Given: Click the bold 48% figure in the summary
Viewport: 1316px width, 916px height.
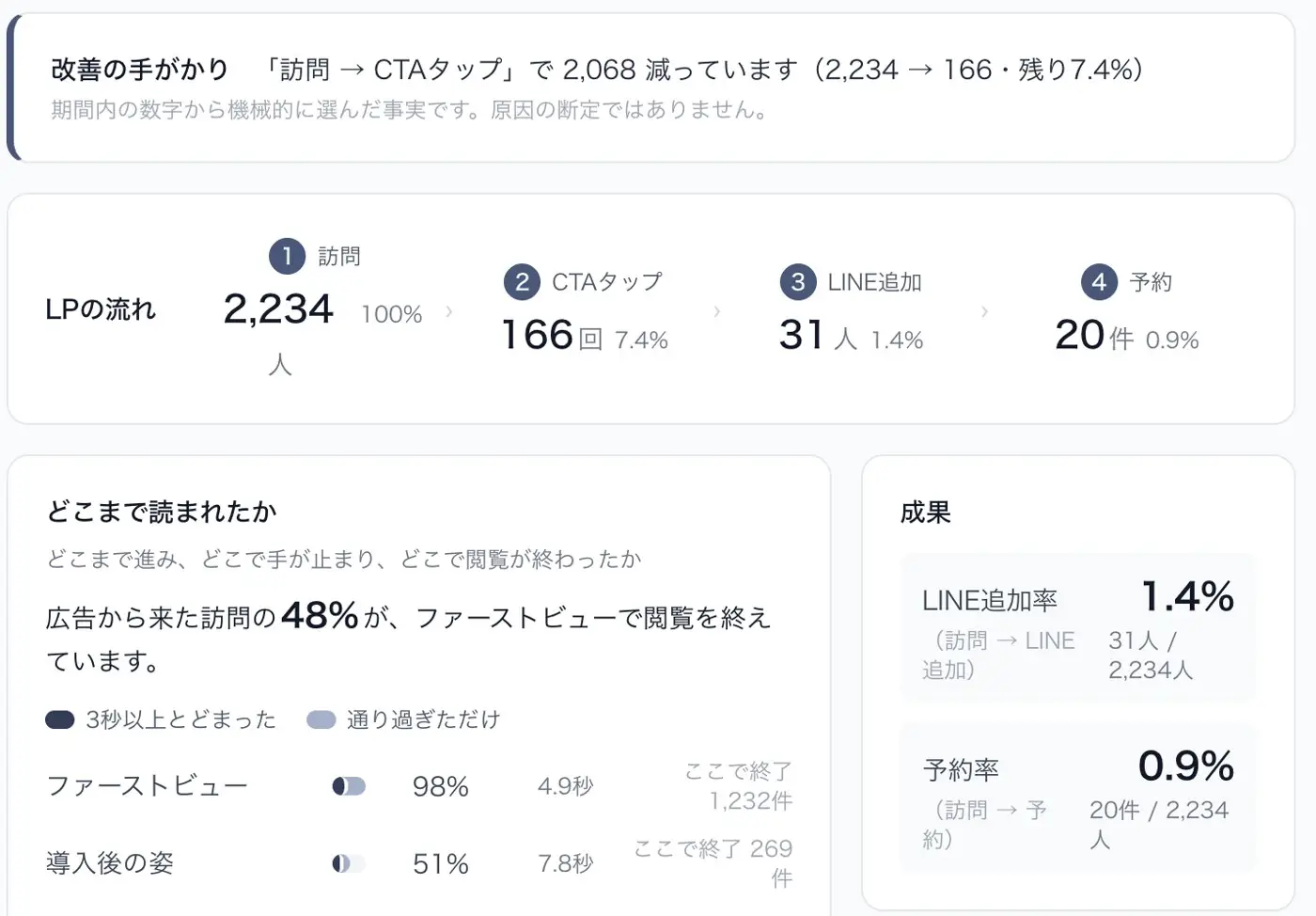Looking at the screenshot, I should pos(320,616).
